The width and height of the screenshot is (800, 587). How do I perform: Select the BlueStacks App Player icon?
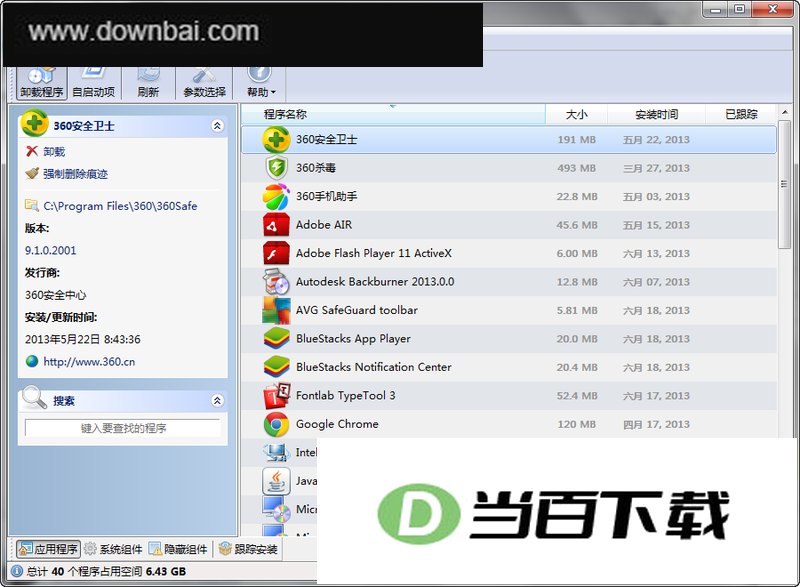tap(276, 339)
